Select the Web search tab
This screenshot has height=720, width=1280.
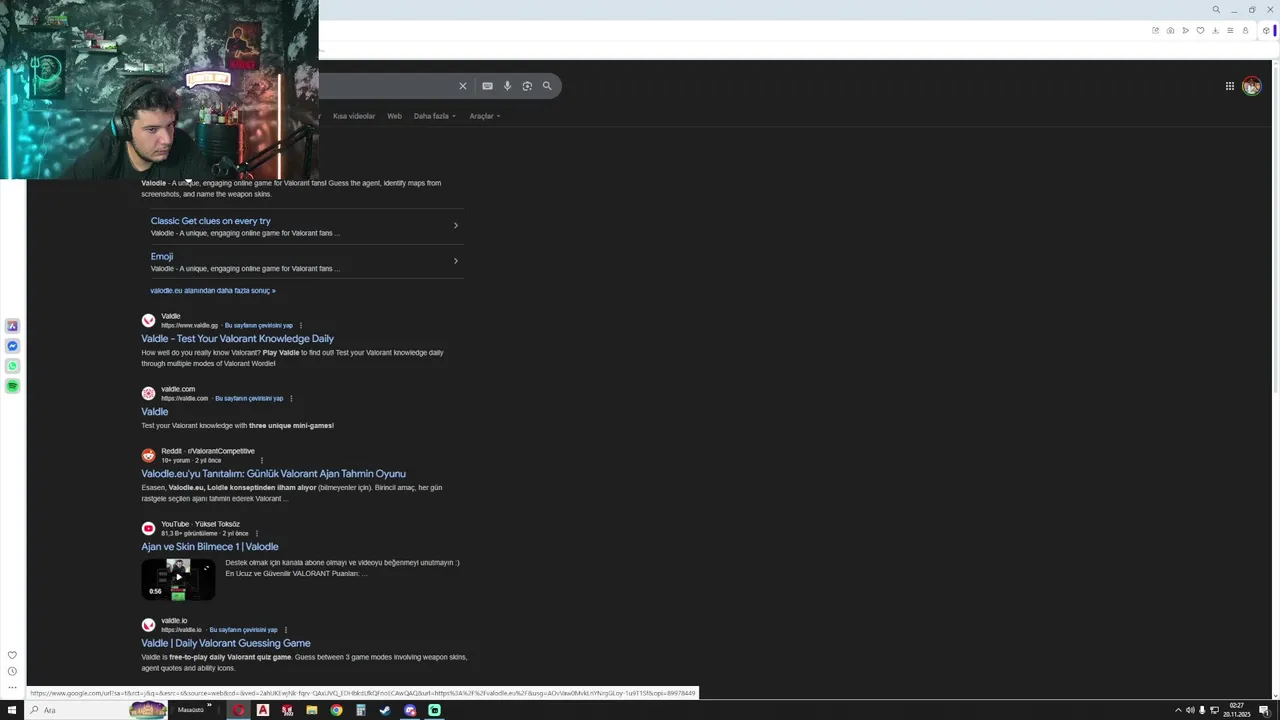tap(394, 116)
